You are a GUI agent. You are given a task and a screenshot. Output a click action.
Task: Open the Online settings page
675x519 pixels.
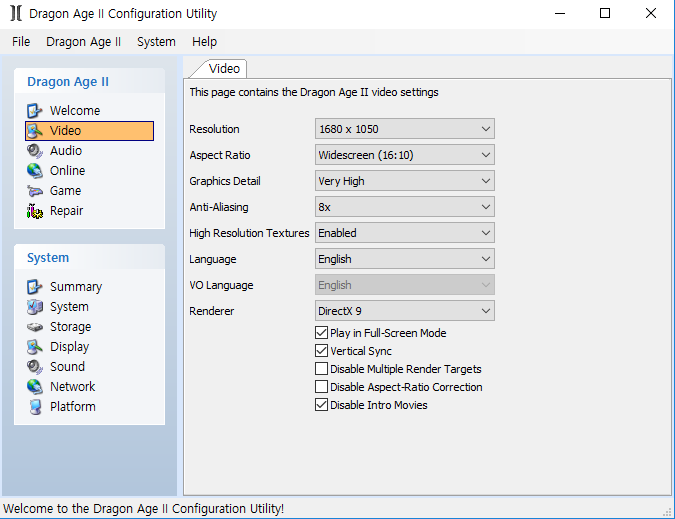pos(68,171)
